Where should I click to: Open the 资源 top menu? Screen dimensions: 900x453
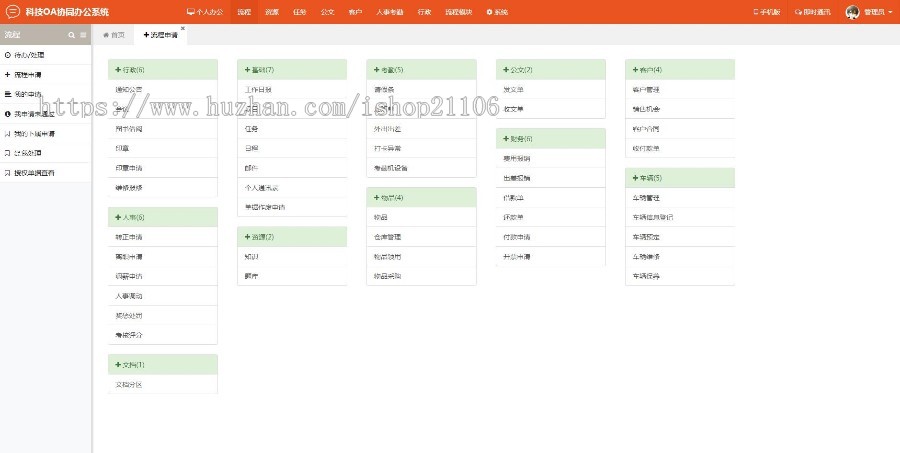[272, 11]
